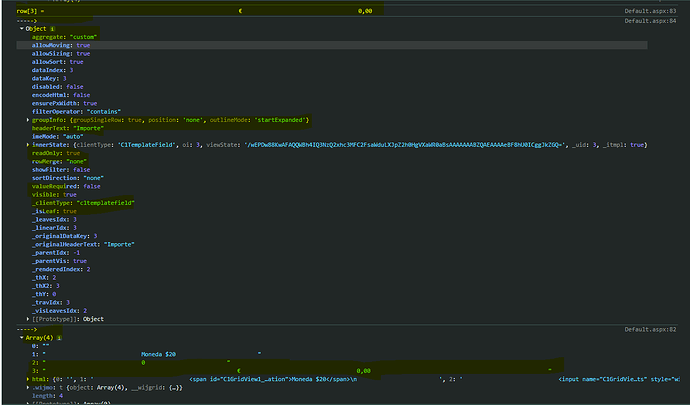This screenshot has height=405, width=690.
Task: Expand the .wijmo property
Action: click(28, 387)
